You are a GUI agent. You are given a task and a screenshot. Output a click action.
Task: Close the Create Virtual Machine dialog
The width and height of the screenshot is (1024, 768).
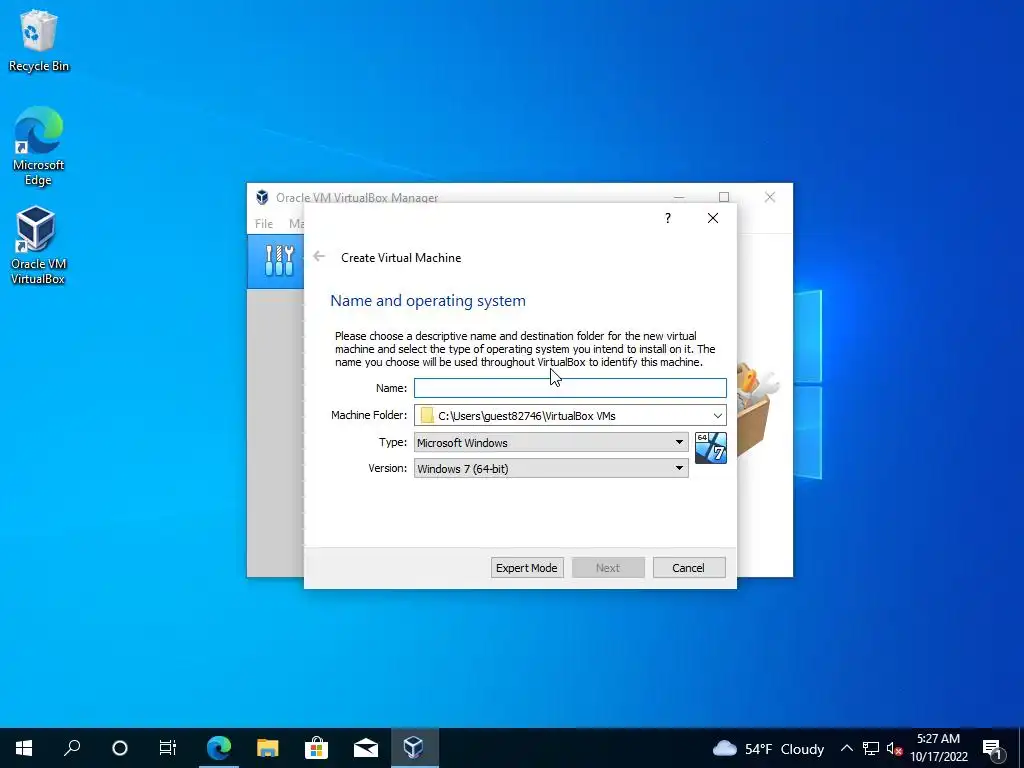click(x=712, y=218)
